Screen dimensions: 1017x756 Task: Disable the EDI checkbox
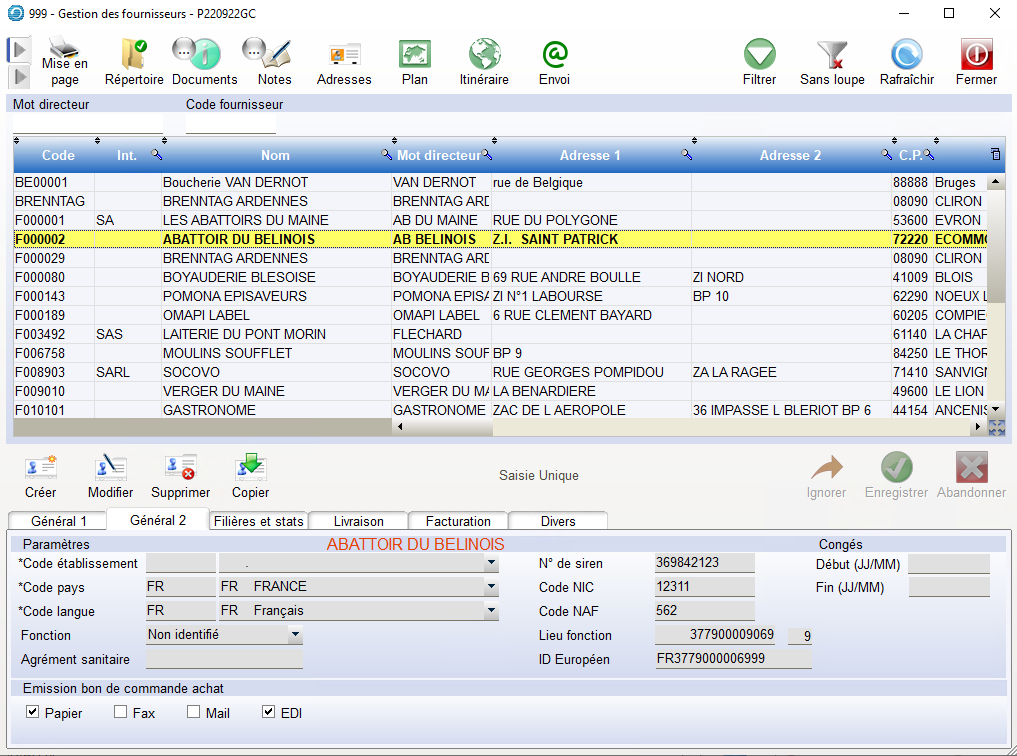268,713
